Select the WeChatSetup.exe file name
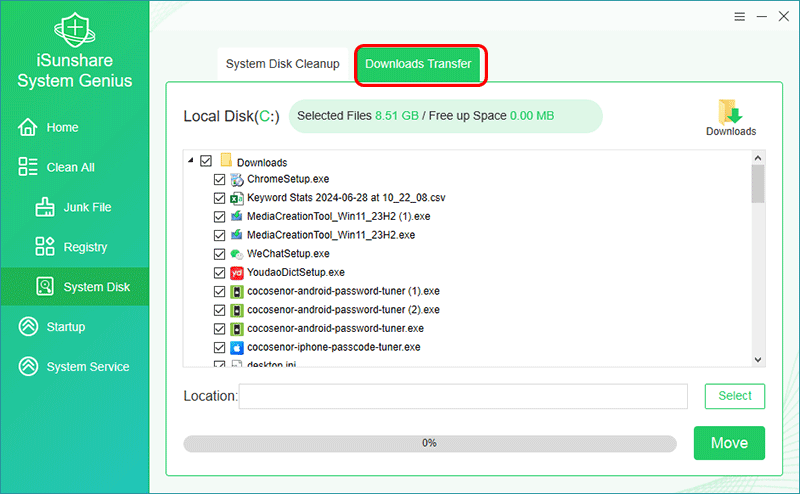 coord(288,254)
